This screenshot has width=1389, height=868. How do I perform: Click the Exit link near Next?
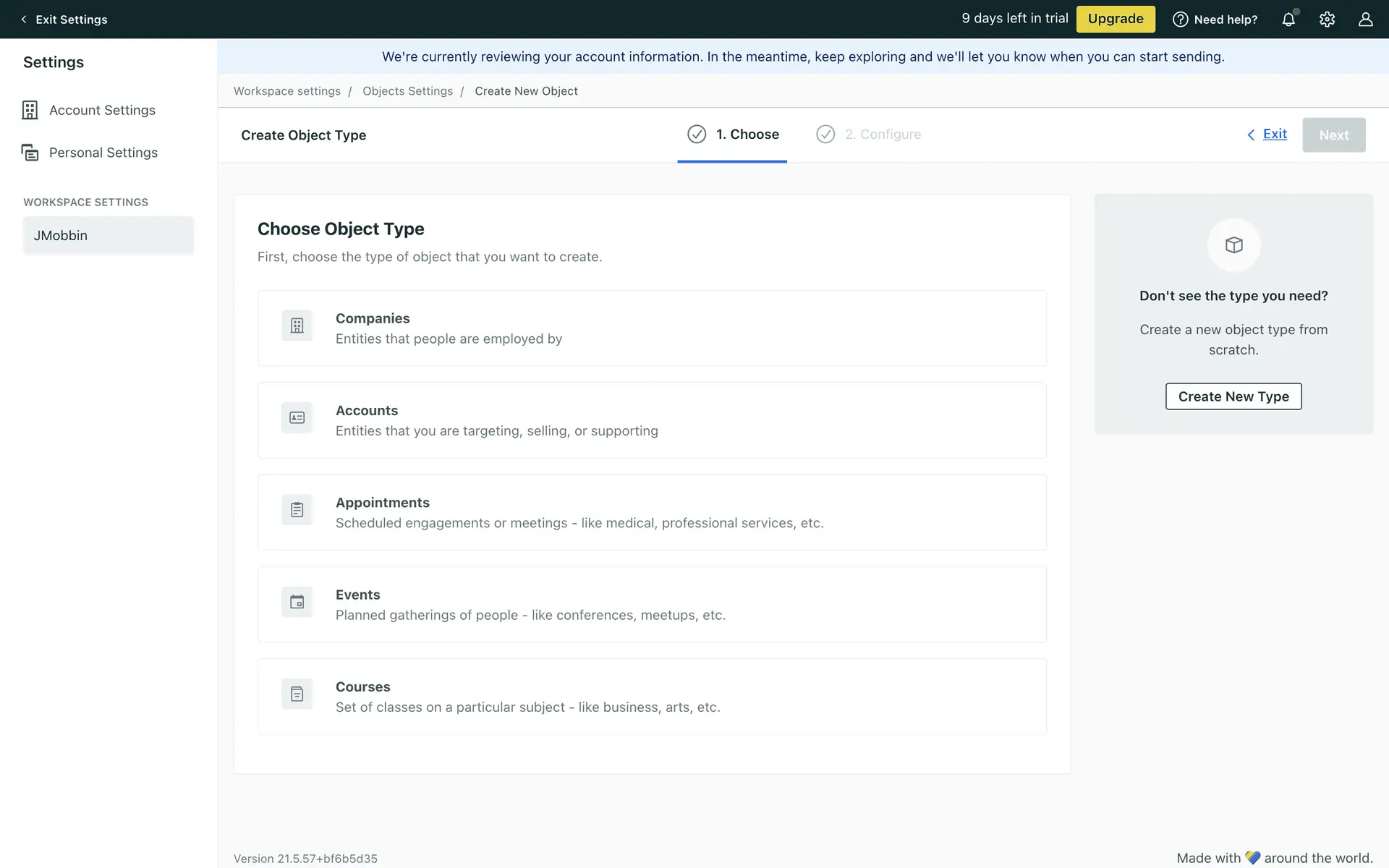1274,134
